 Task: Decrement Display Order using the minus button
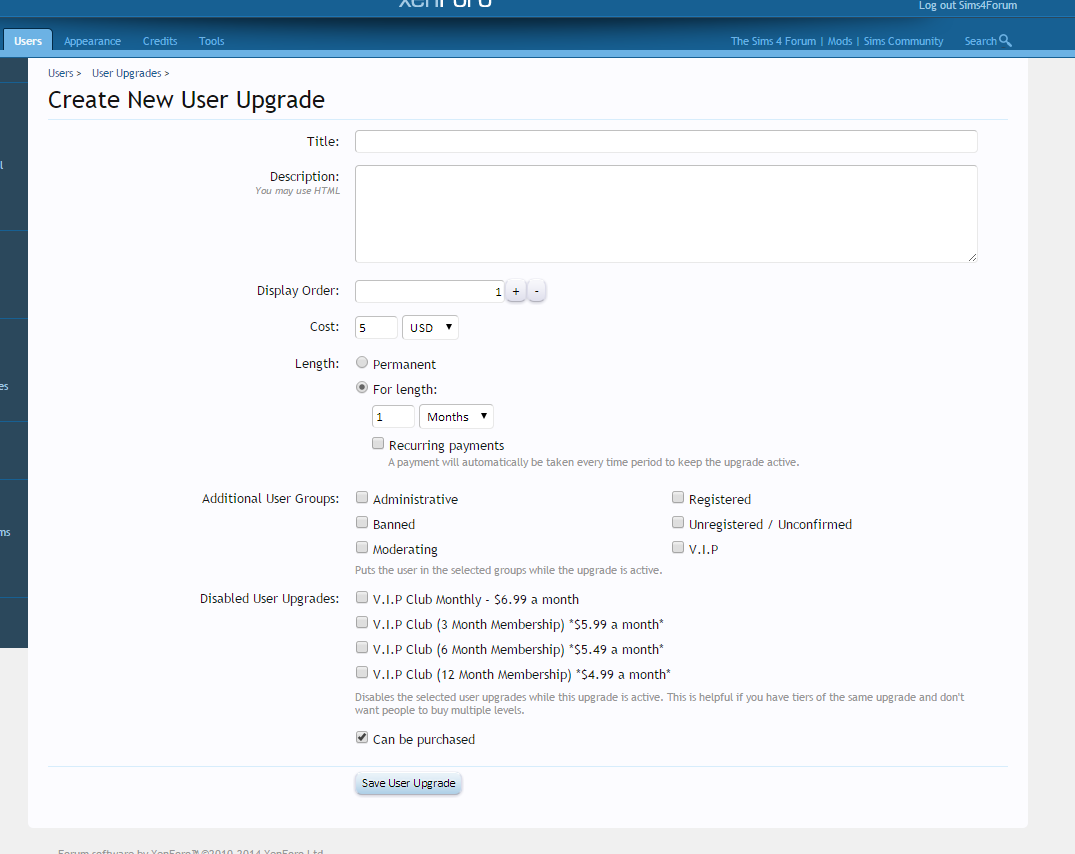(537, 290)
